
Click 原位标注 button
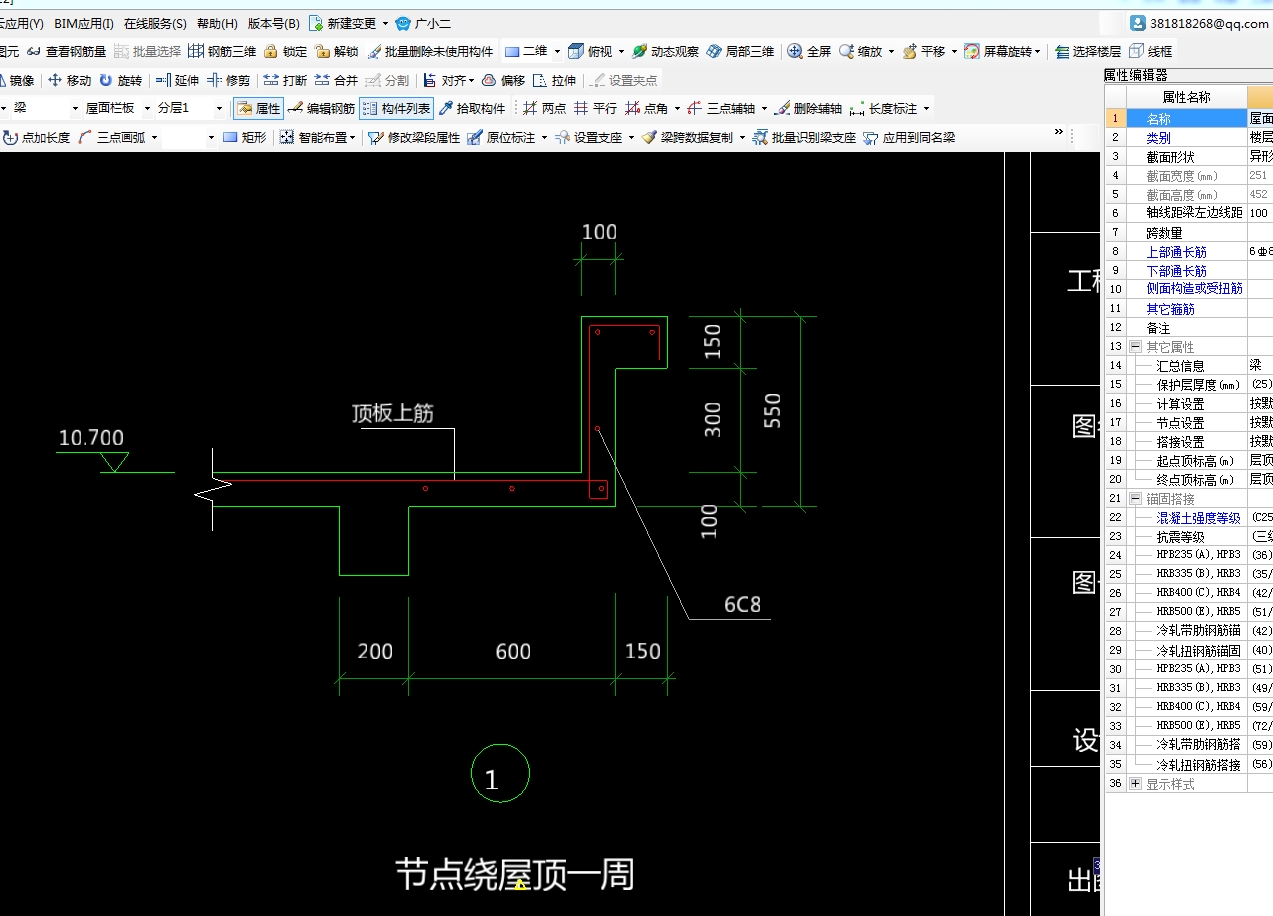coord(502,137)
